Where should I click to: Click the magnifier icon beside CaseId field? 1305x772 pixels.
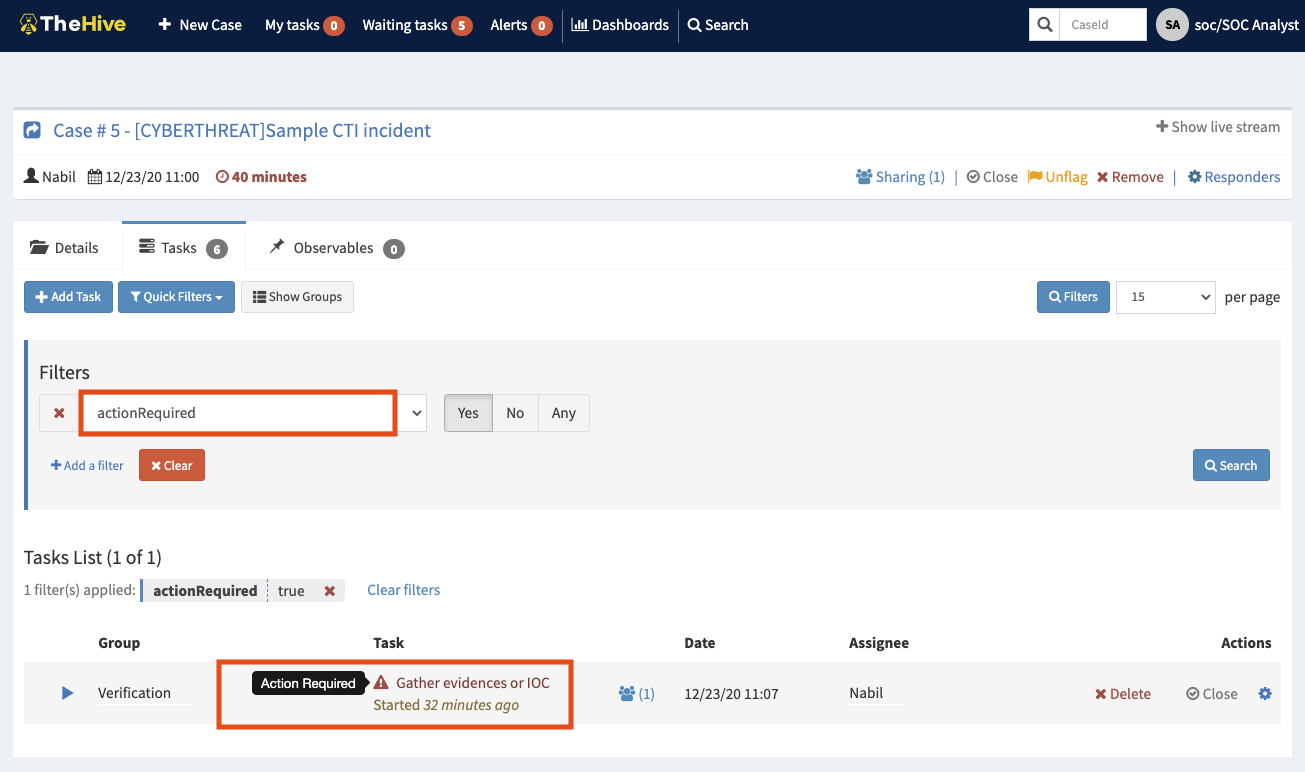click(x=1042, y=23)
